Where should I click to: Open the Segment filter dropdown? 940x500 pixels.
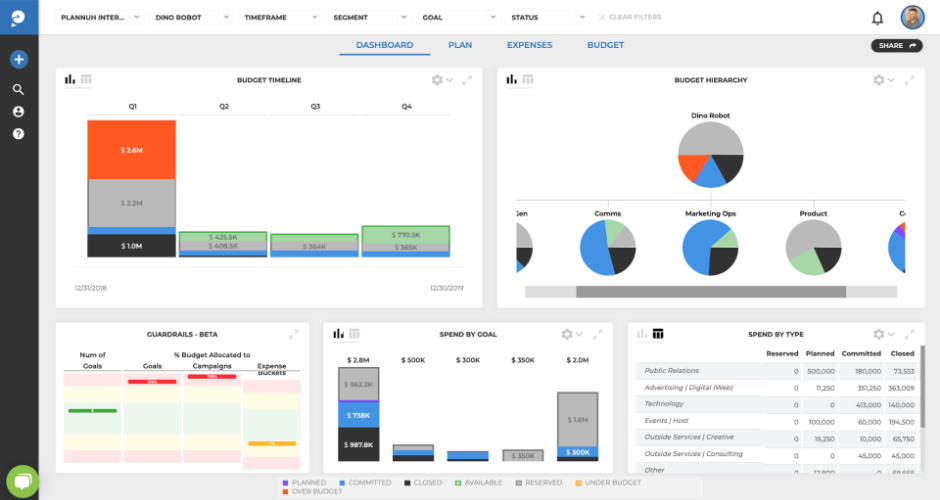click(369, 18)
